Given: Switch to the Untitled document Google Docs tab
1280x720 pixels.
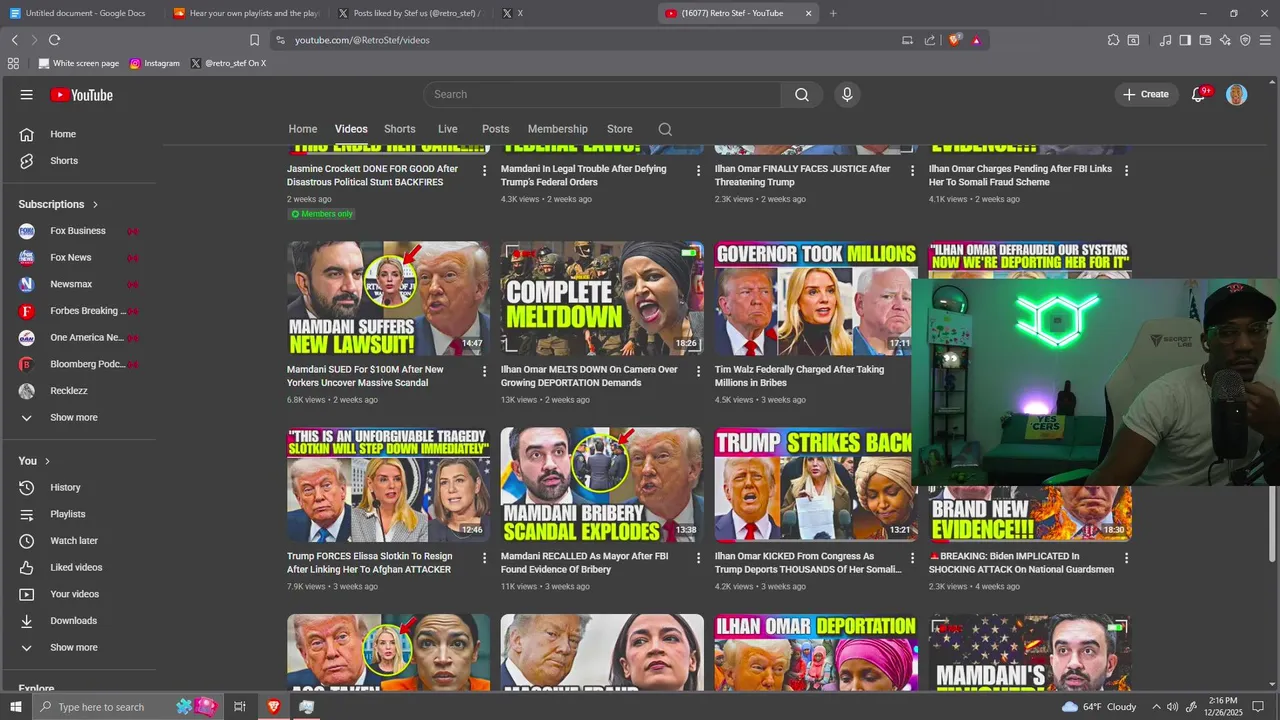Looking at the screenshot, I should 78,13.
